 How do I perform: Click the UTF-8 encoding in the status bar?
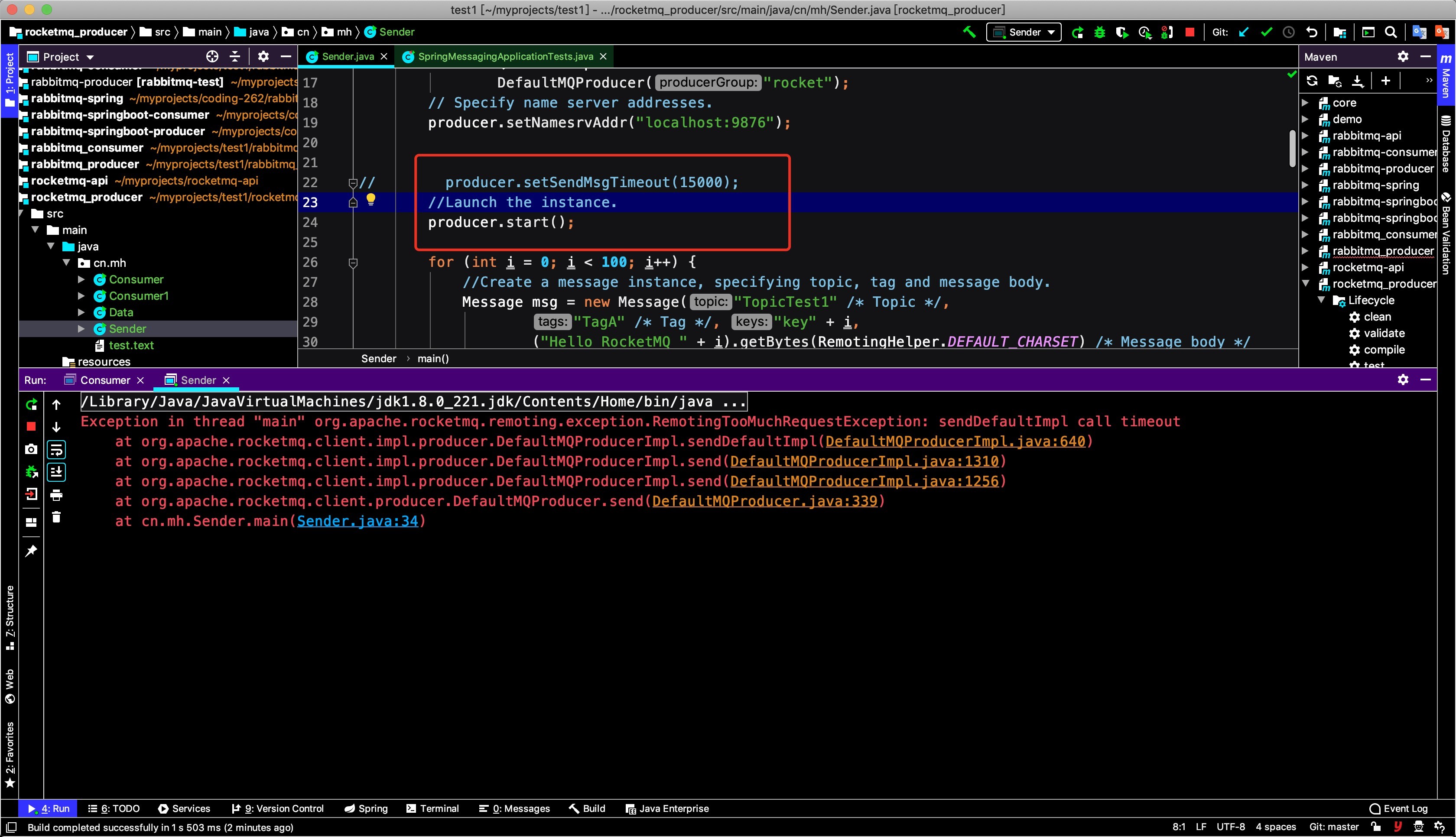coord(1231,827)
